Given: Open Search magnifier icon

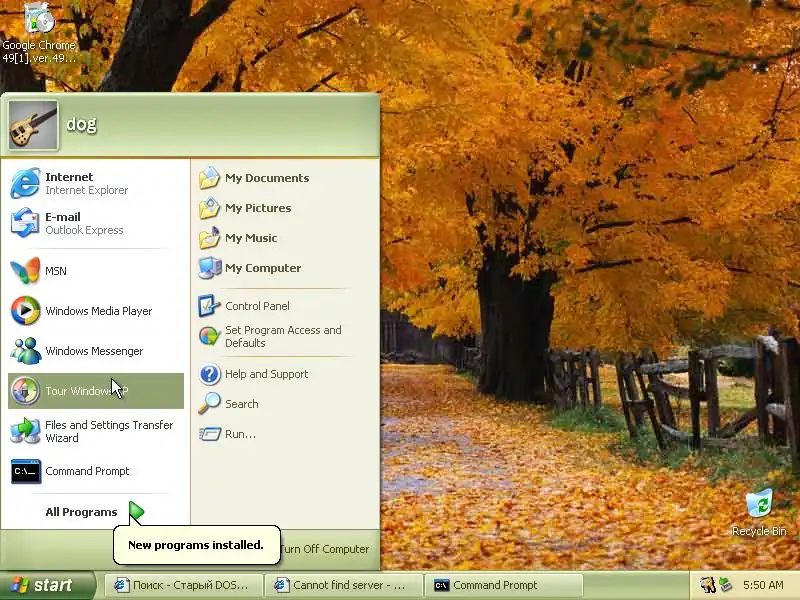Looking at the screenshot, I should (x=209, y=404).
